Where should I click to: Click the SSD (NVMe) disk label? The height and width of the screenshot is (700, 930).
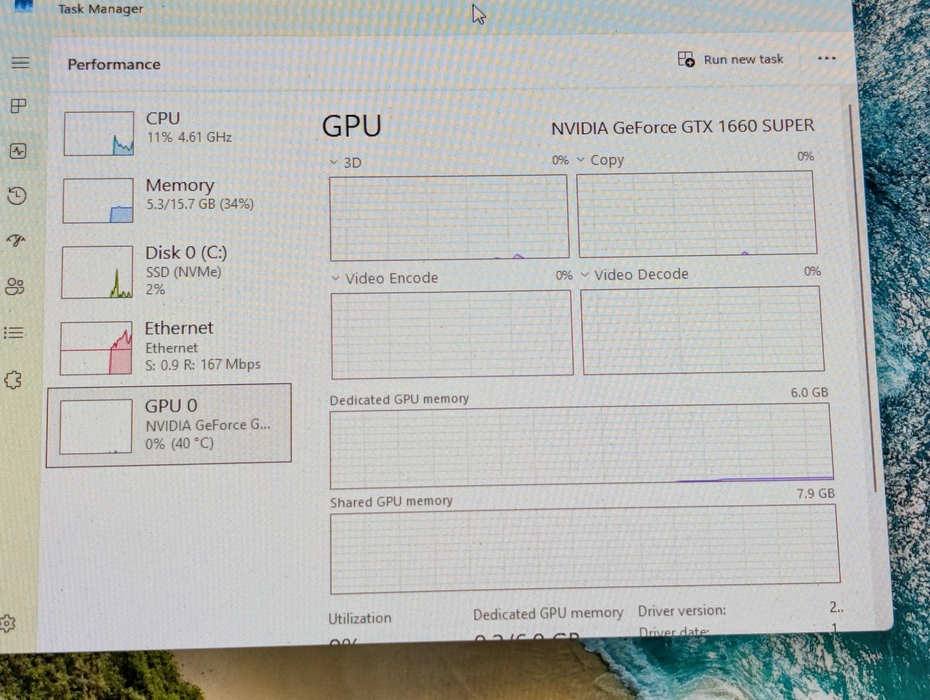coord(183,272)
